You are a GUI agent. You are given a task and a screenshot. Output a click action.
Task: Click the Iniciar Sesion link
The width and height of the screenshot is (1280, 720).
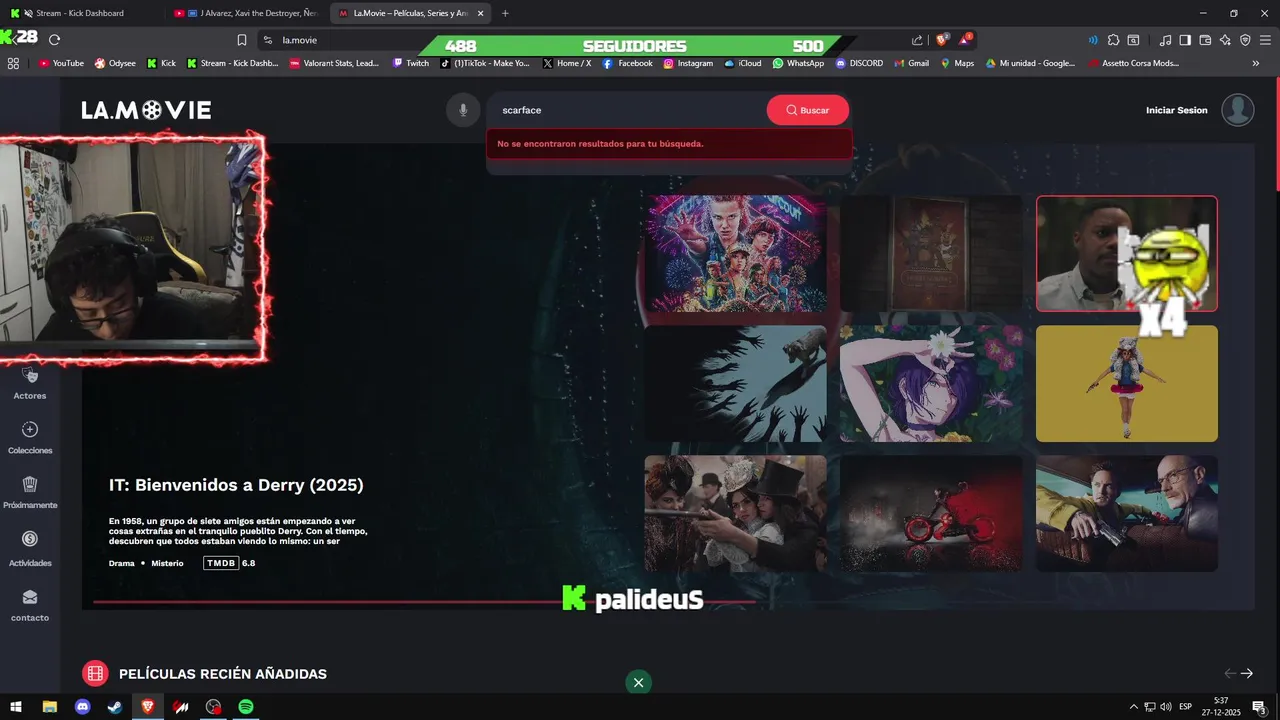tap(1177, 110)
